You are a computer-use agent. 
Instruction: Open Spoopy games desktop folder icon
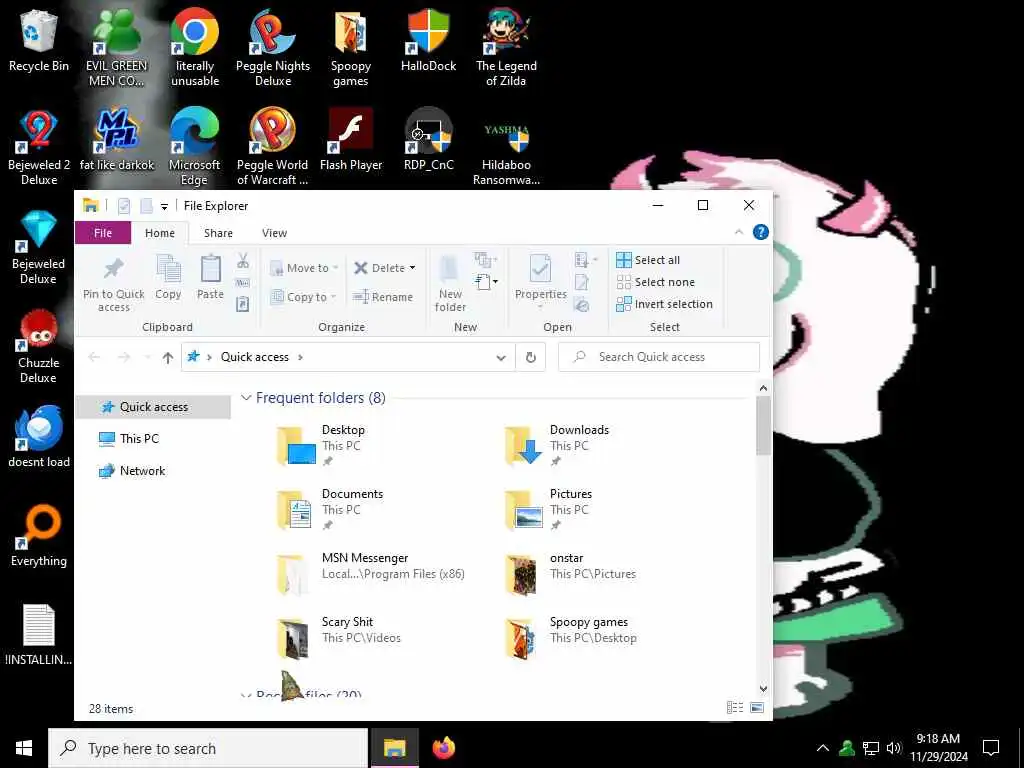351,48
